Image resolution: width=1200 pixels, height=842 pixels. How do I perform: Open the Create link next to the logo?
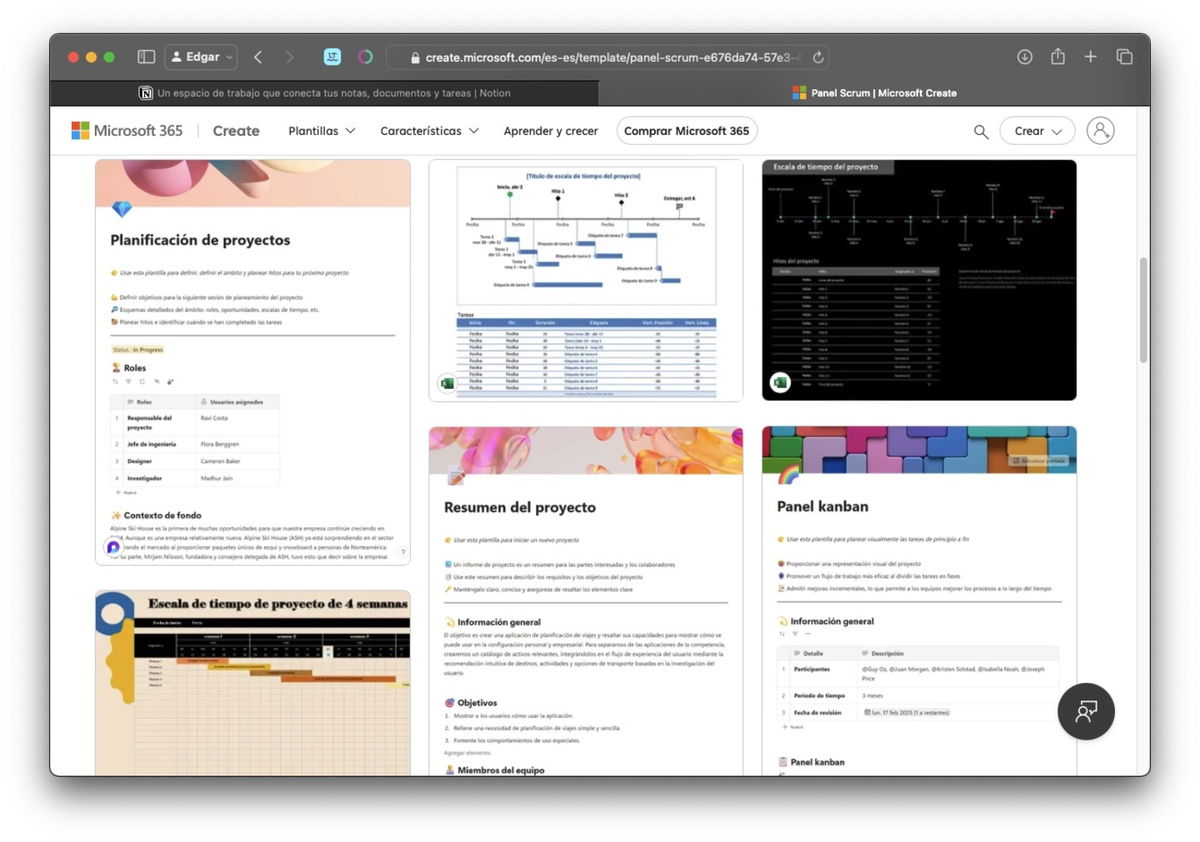tap(236, 130)
